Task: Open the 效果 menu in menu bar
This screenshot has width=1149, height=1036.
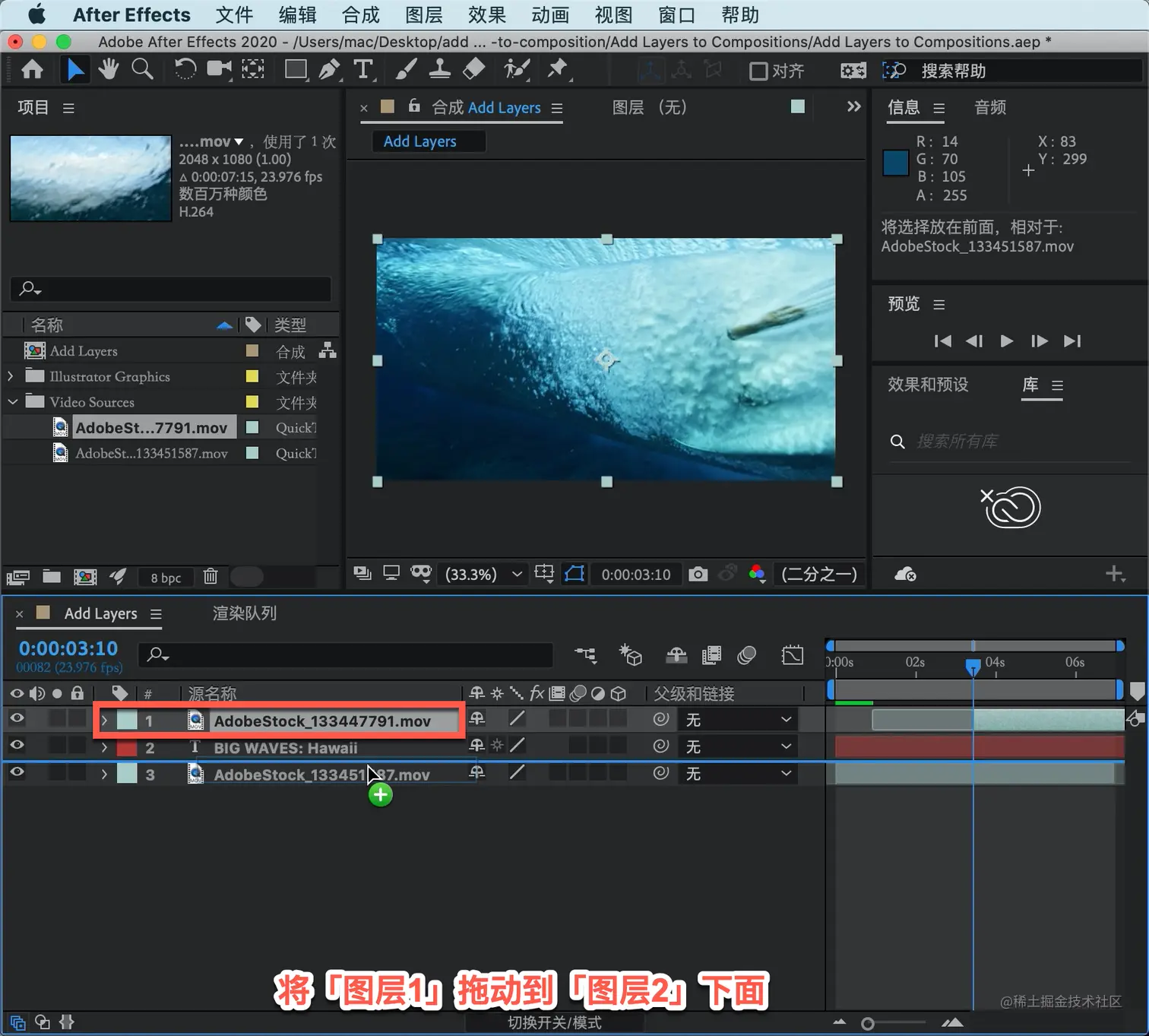Action: [x=486, y=15]
